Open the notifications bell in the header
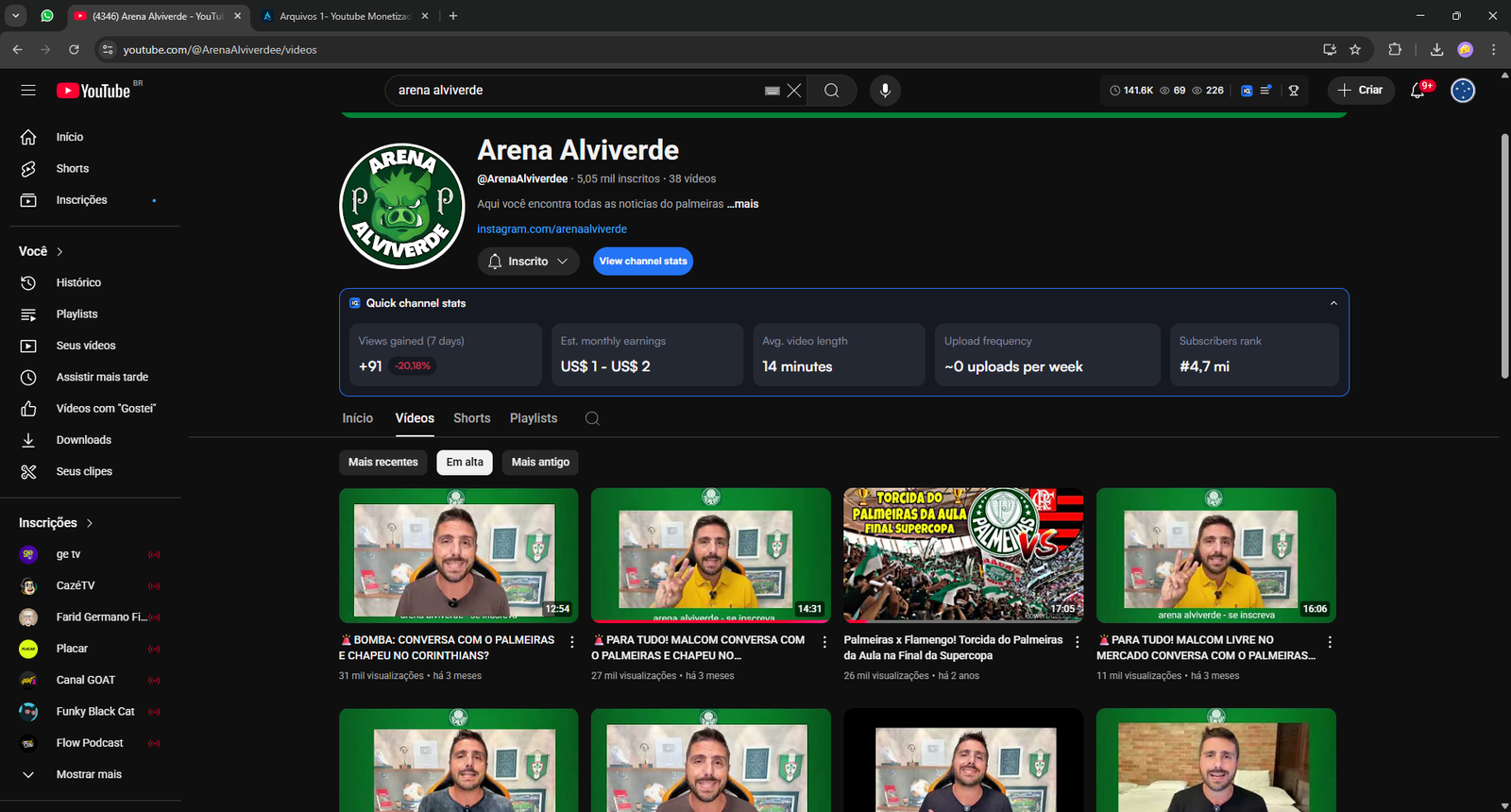Viewport: 1511px width, 812px height. [x=1418, y=91]
